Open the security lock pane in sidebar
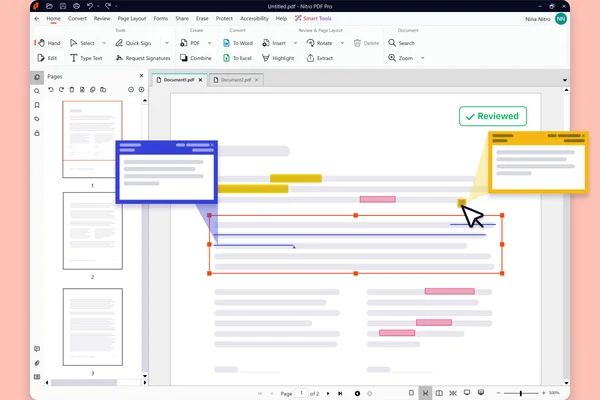The height and width of the screenshot is (400, 600). [37, 133]
